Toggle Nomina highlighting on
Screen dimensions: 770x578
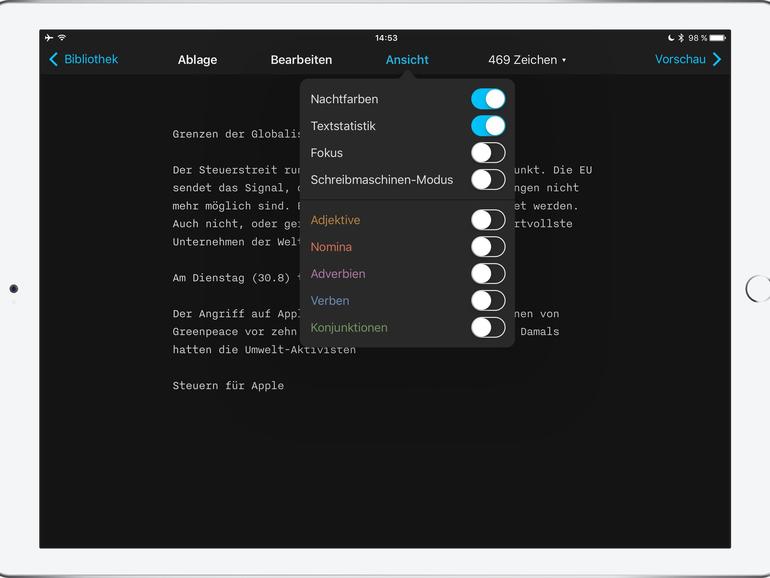(x=488, y=247)
